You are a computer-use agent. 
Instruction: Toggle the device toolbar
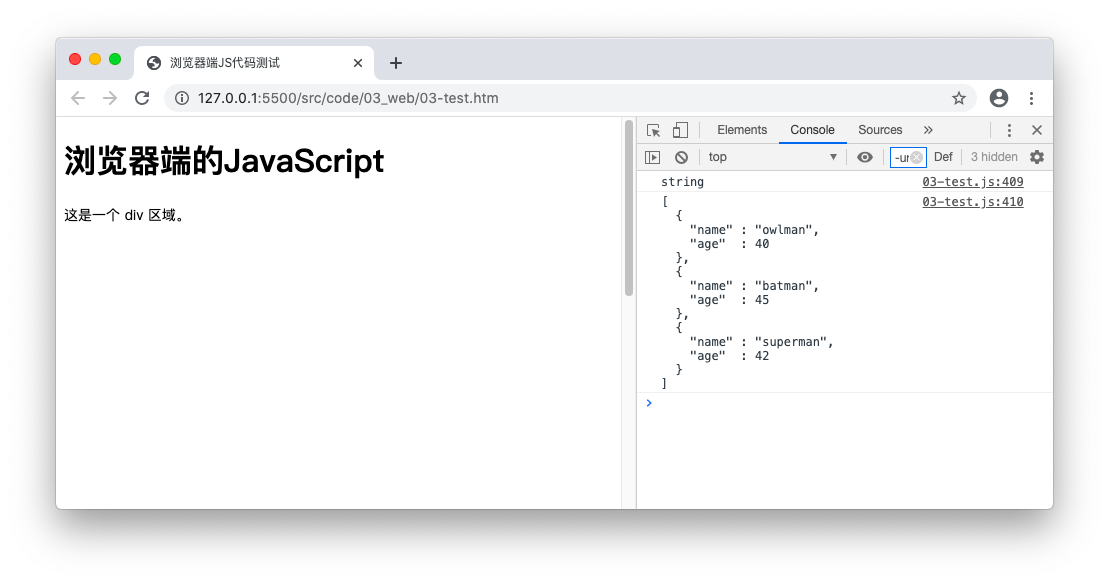[x=680, y=130]
